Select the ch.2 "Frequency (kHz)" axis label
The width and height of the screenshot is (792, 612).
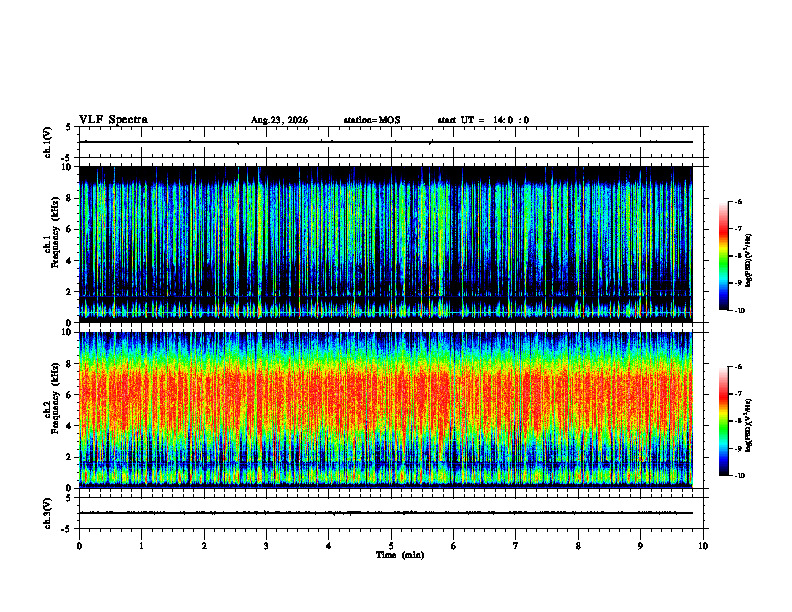click(55, 398)
